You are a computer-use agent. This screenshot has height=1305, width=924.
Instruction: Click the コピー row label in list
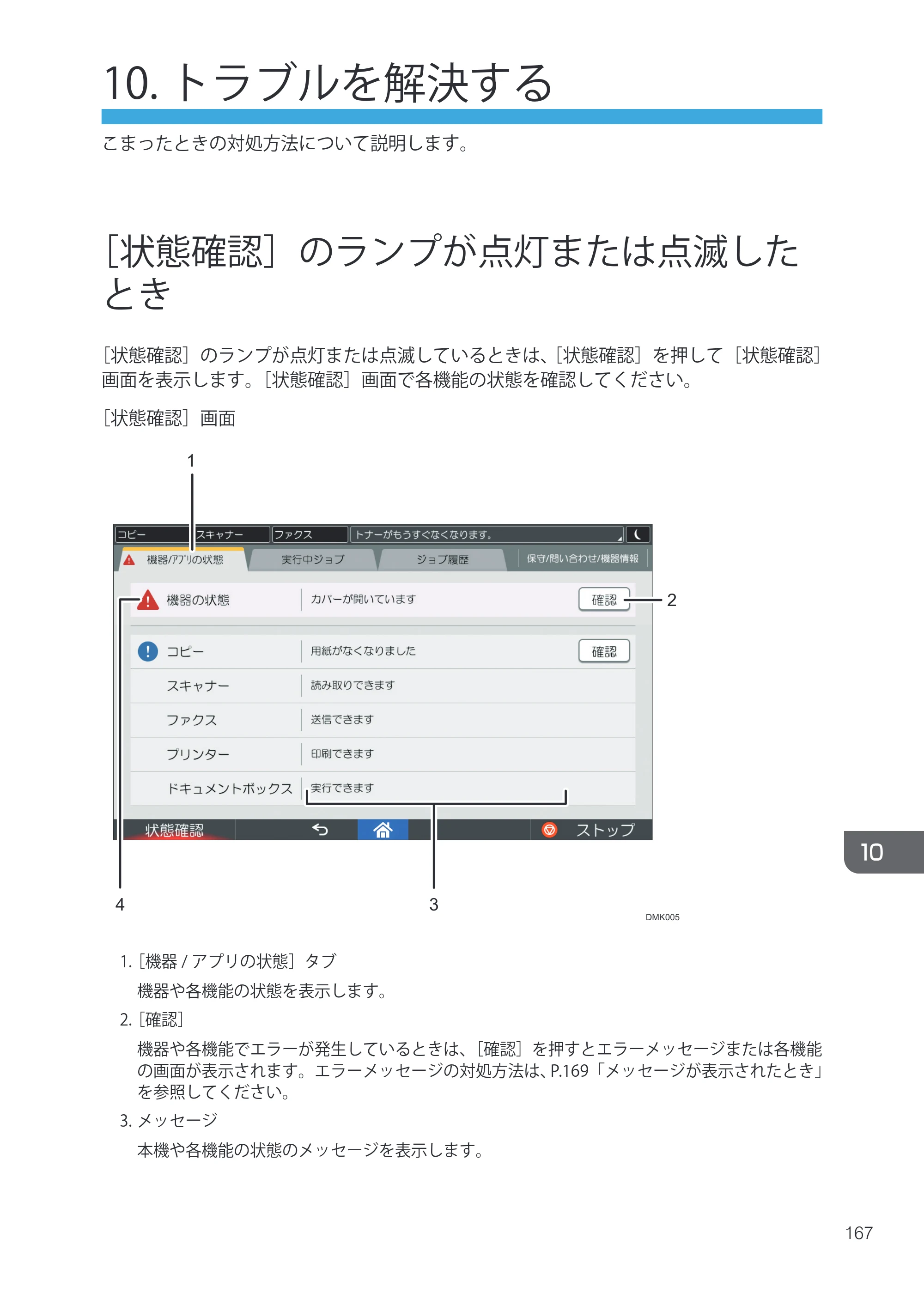coord(185,651)
